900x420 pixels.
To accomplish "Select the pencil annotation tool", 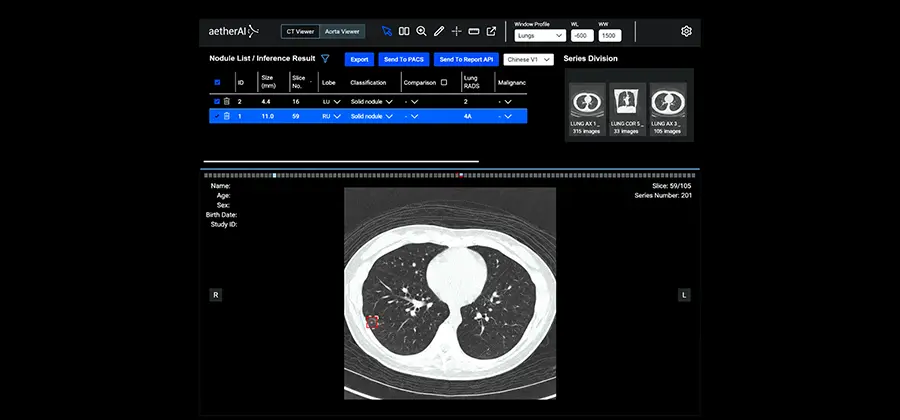I will coord(439,31).
